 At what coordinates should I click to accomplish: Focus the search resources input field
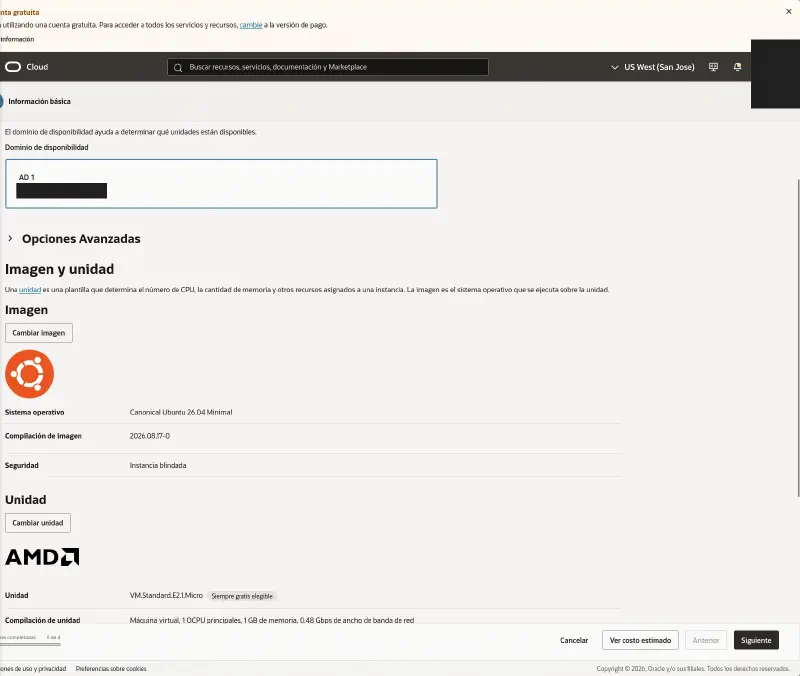pos(328,67)
